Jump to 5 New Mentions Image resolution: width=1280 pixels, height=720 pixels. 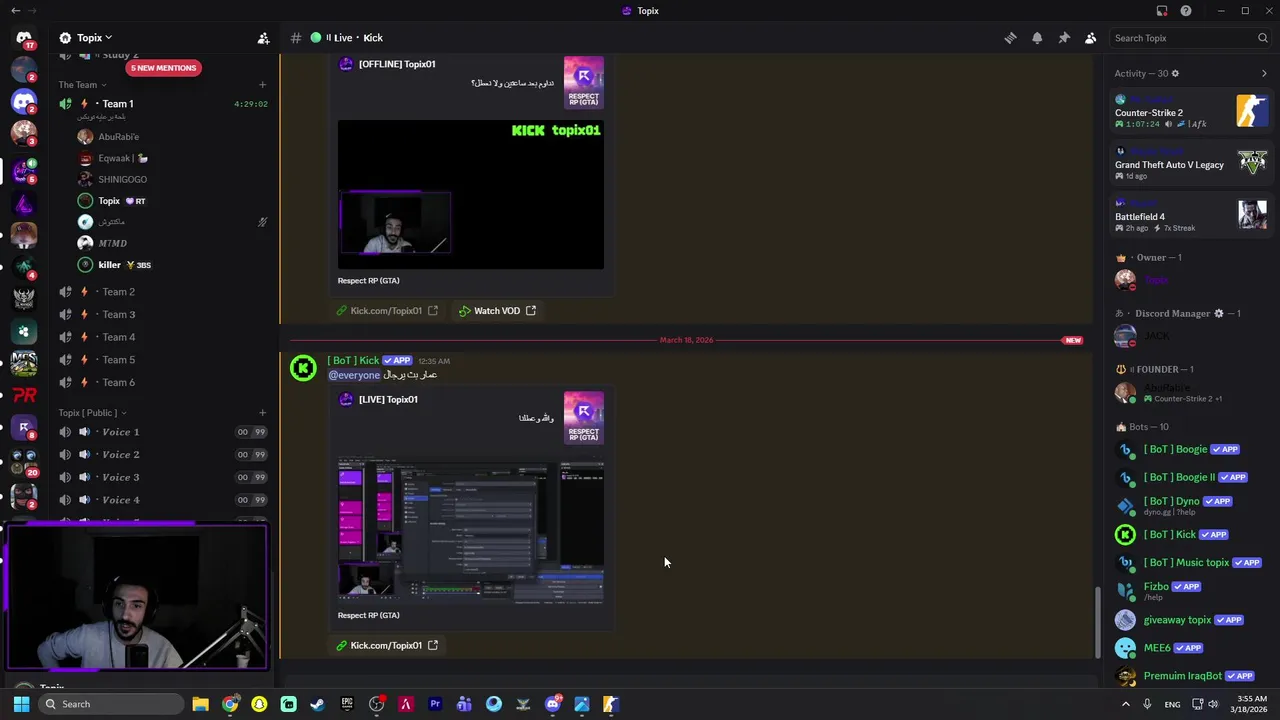coord(163,68)
